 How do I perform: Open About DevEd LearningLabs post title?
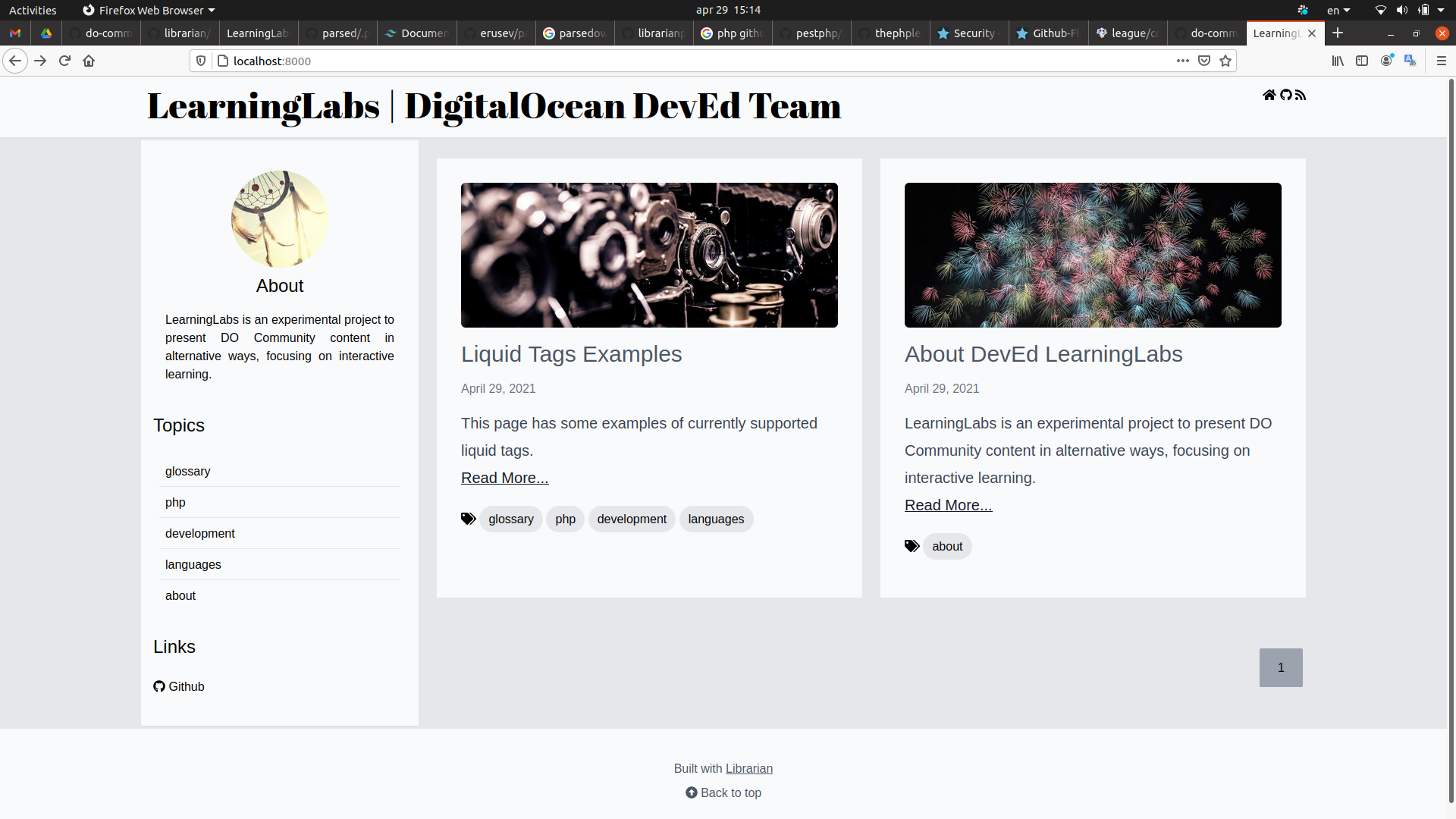(1043, 354)
